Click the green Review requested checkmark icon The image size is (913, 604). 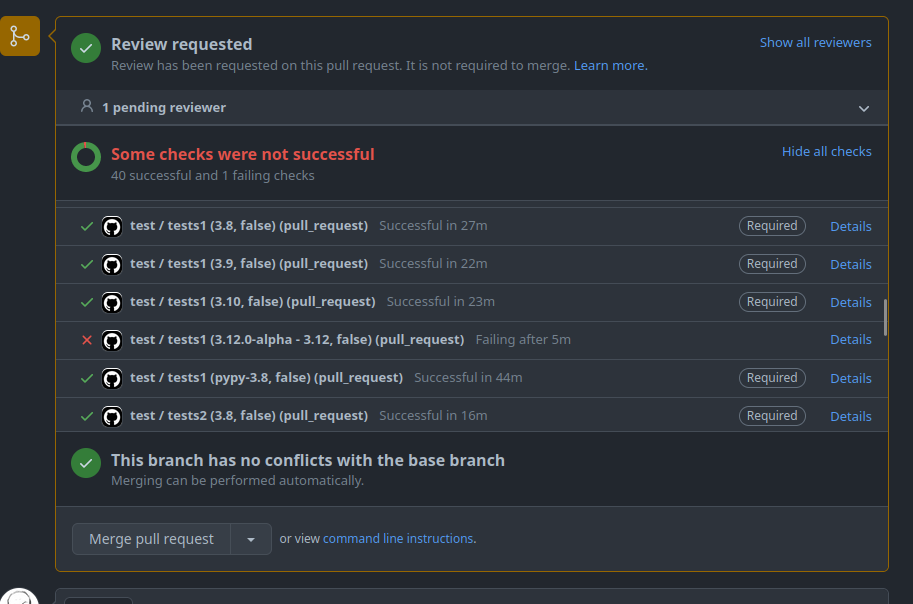[86, 47]
